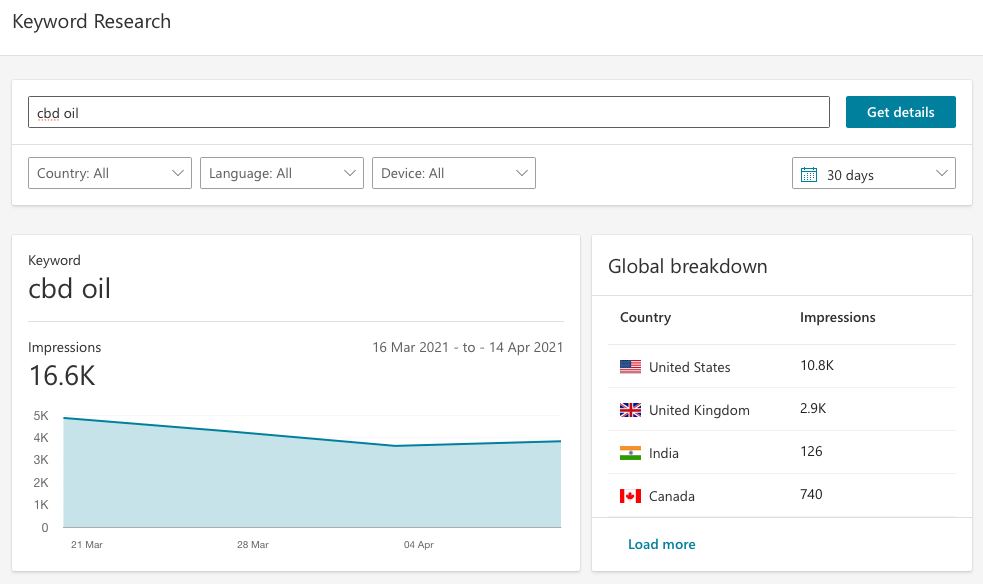The height and width of the screenshot is (584, 983).
Task: Click the 21 Mar axis label
Action: click(87, 545)
